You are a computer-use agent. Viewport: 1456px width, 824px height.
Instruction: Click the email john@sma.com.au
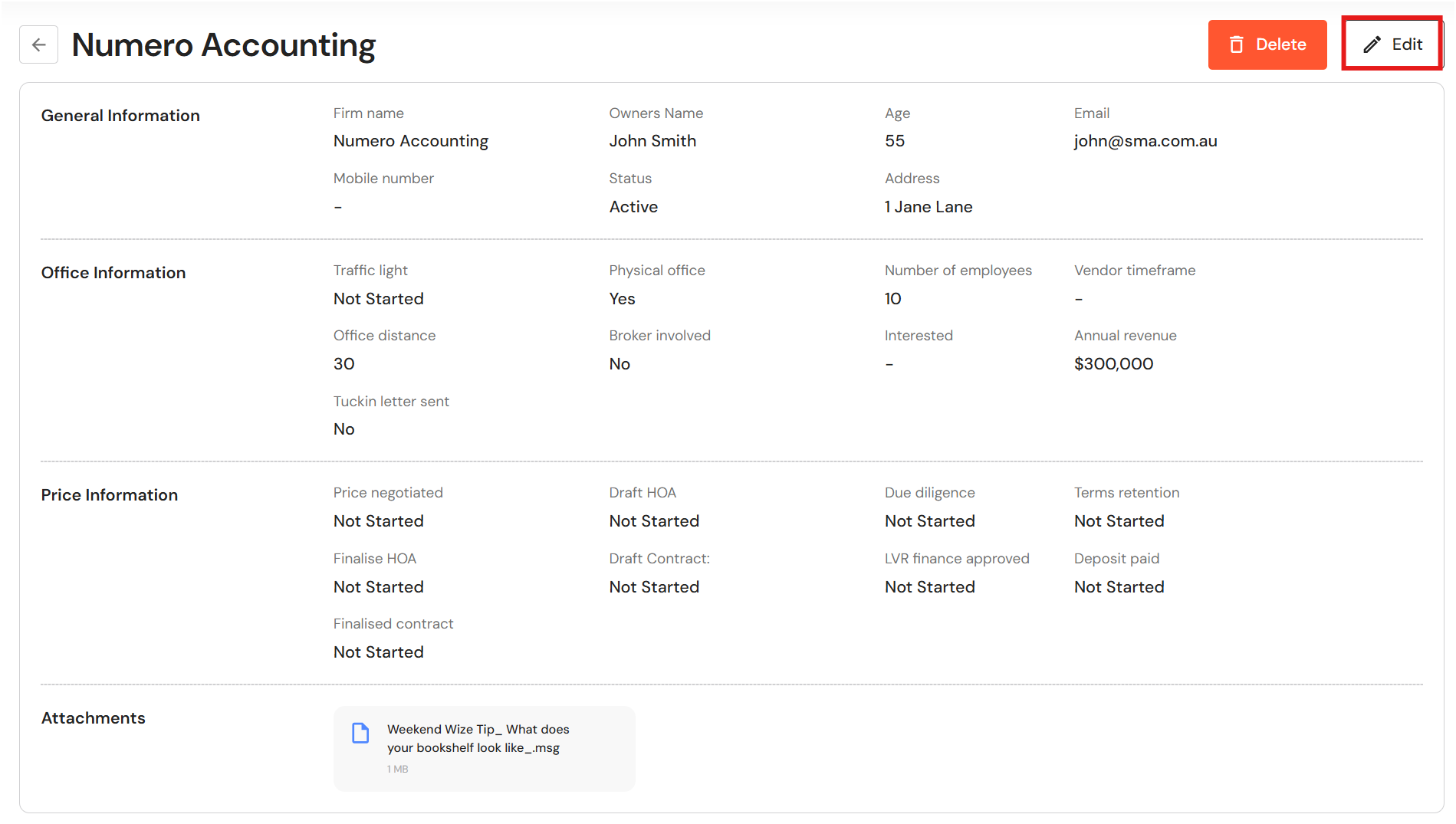[1145, 141]
